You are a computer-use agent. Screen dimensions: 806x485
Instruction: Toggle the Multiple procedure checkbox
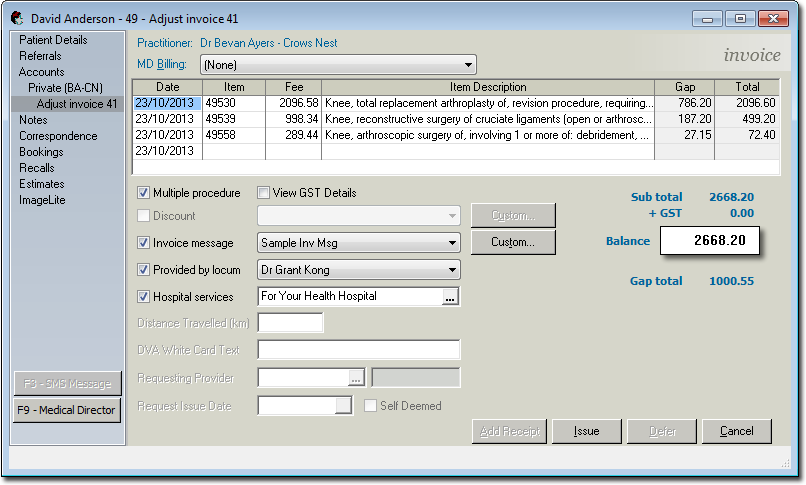[144, 193]
